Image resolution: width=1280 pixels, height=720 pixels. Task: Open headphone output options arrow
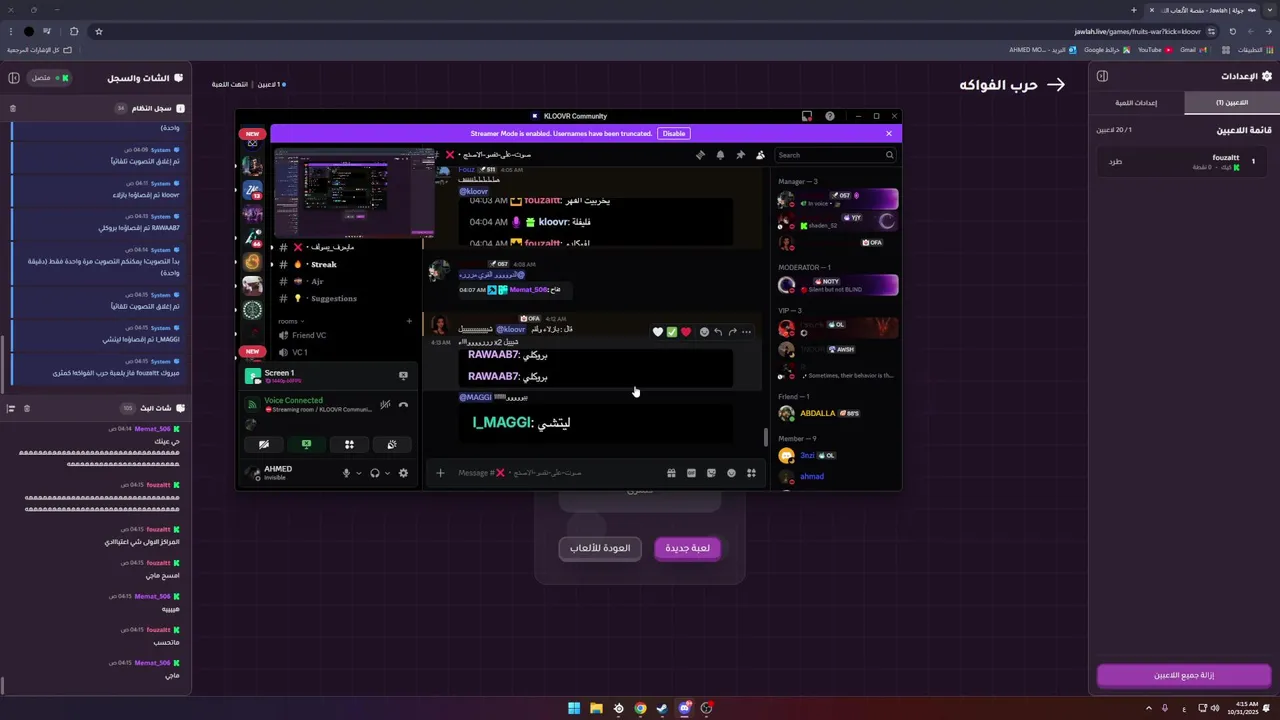click(x=386, y=473)
